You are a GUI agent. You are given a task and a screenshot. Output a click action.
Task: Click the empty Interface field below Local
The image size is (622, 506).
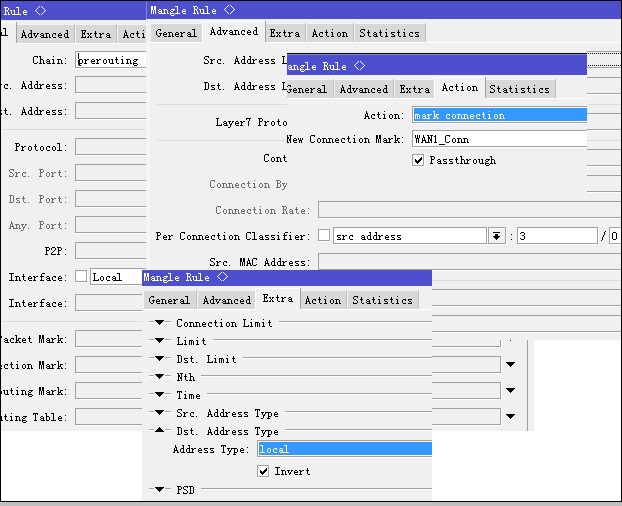pos(111,303)
